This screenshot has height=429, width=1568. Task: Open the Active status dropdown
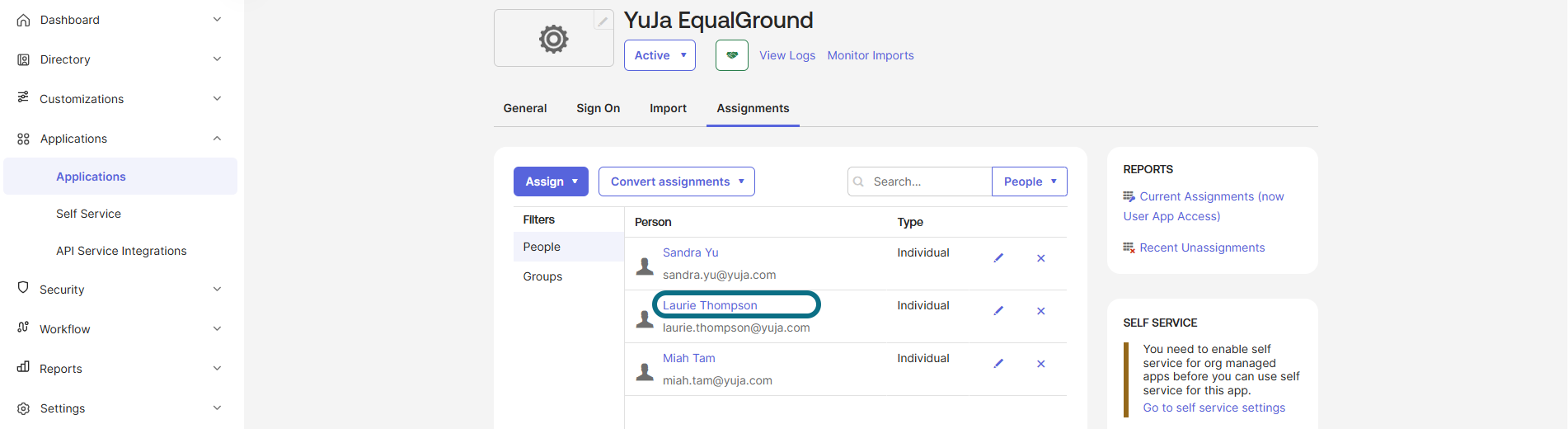pos(660,55)
